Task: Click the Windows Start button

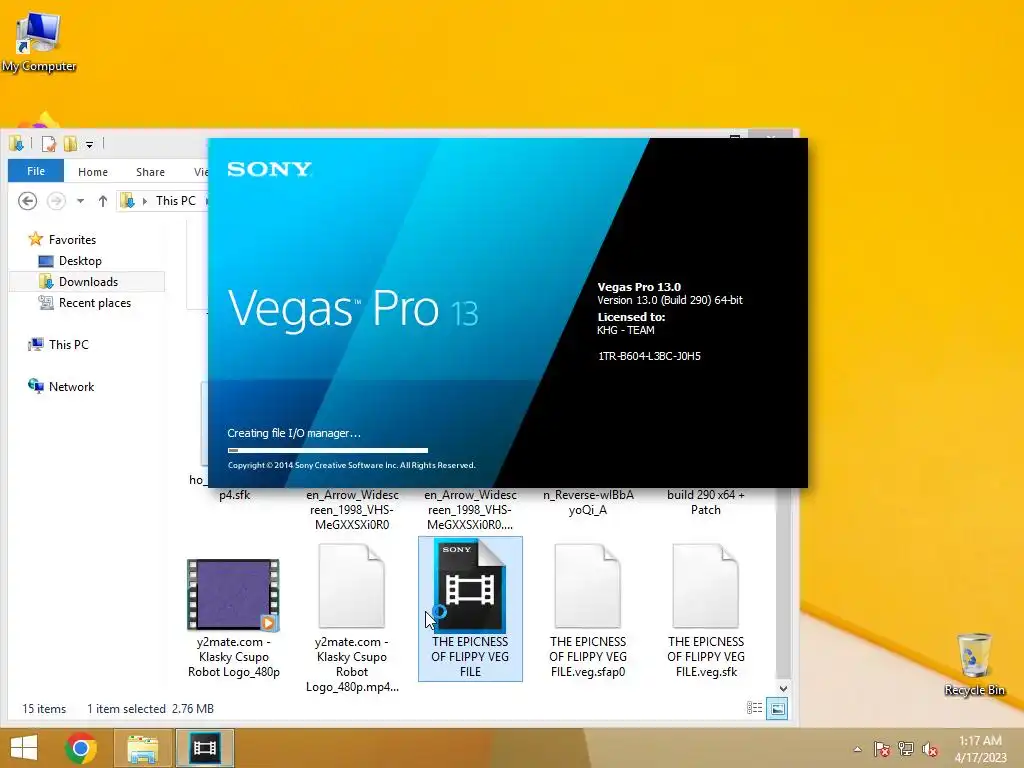Action: point(24,748)
